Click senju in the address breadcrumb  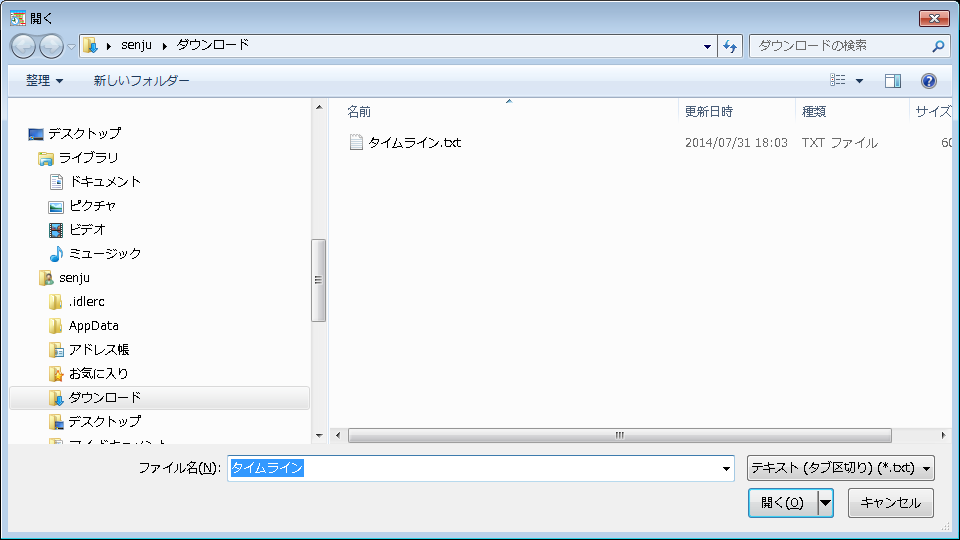click(136, 45)
